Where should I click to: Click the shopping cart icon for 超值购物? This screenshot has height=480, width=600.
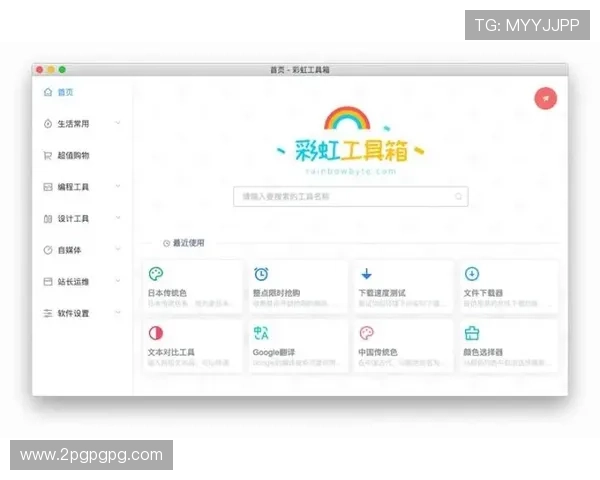pyautogui.click(x=48, y=155)
